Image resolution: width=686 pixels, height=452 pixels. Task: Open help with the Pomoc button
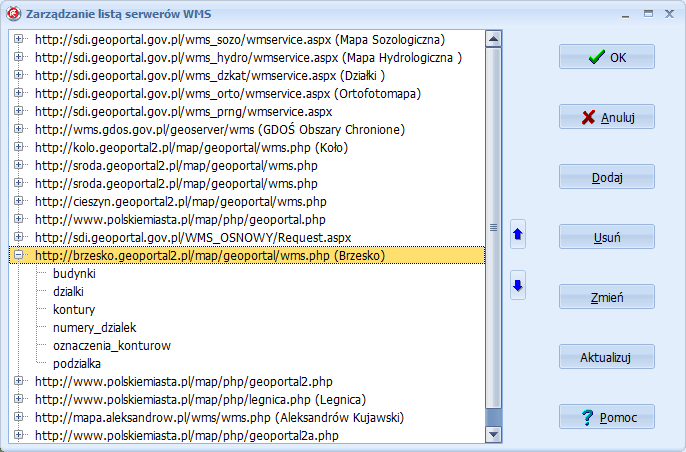(607, 417)
